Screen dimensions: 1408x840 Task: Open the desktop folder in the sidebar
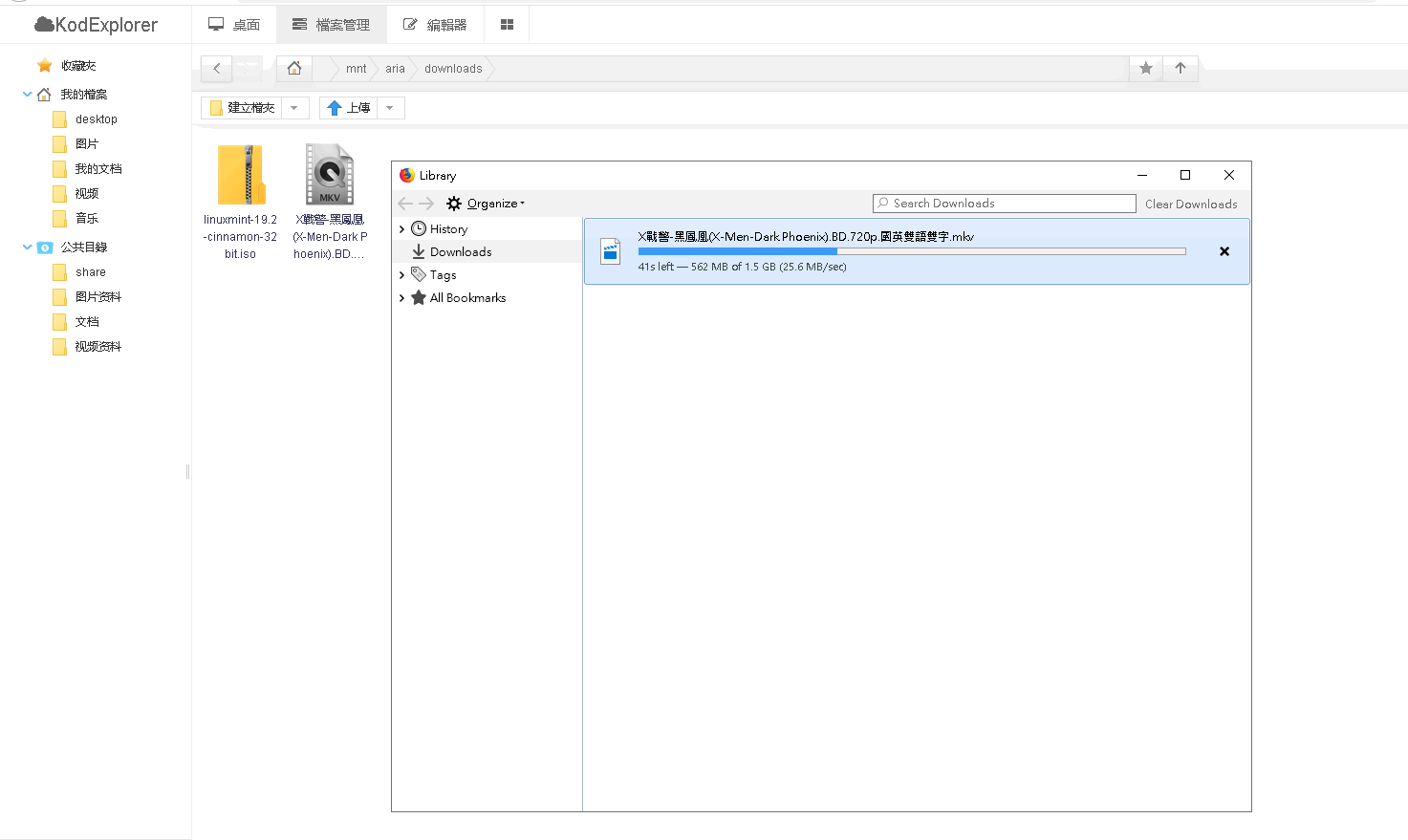point(96,119)
